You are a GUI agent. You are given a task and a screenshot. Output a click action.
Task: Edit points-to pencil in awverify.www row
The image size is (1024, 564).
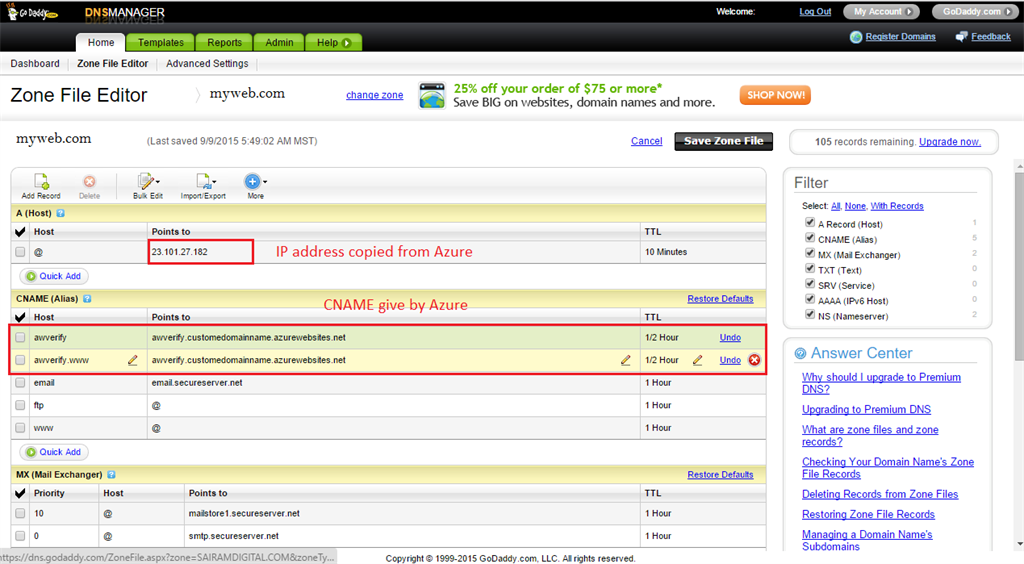click(626, 360)
